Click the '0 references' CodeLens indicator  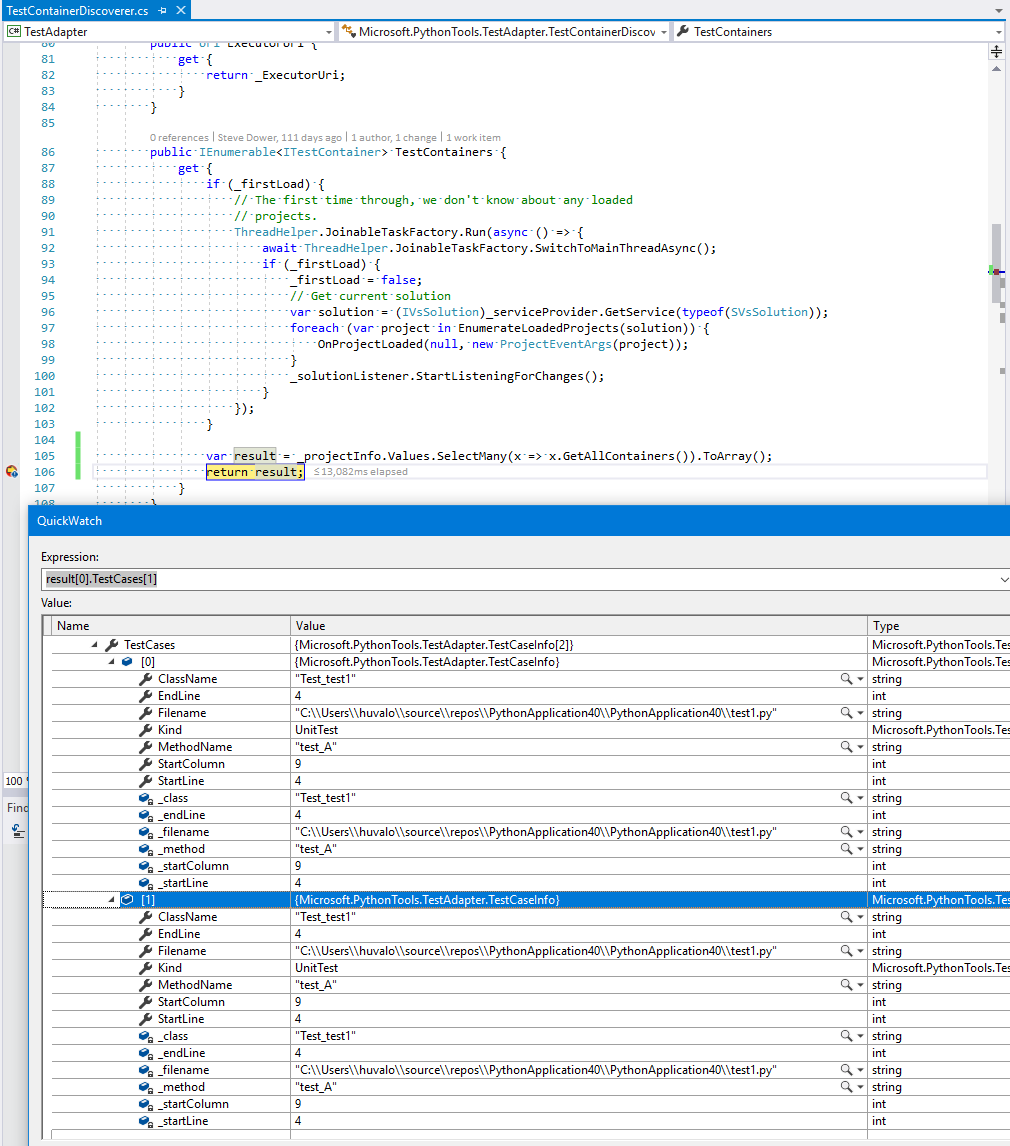[x=179, y=137]
